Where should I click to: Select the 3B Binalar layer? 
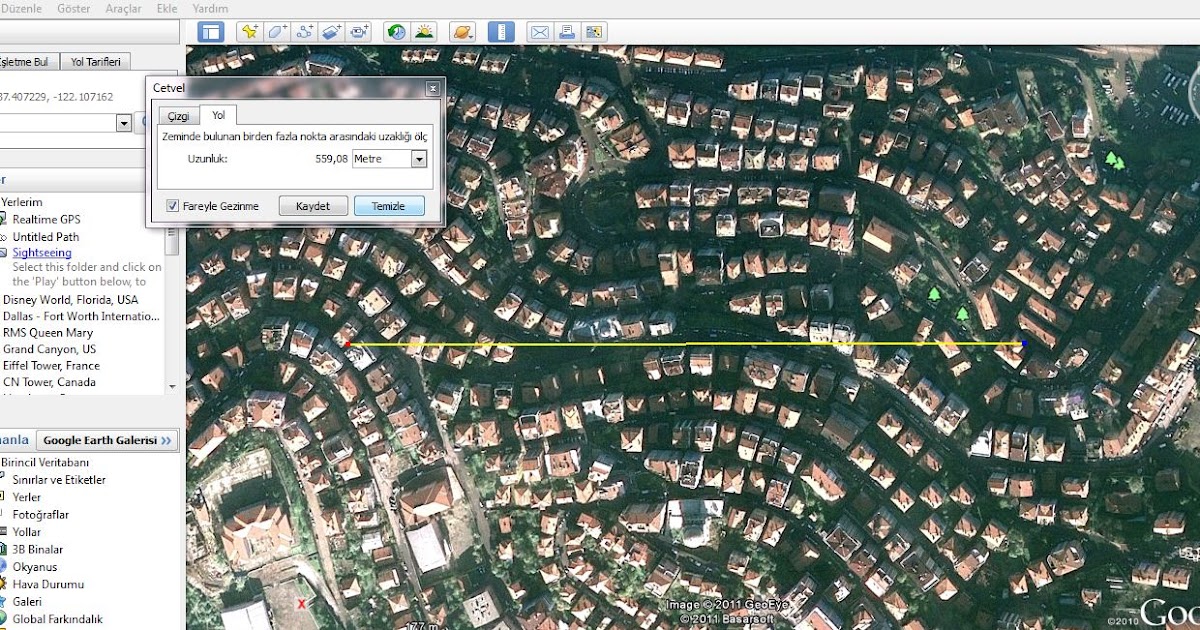[38, 550]
